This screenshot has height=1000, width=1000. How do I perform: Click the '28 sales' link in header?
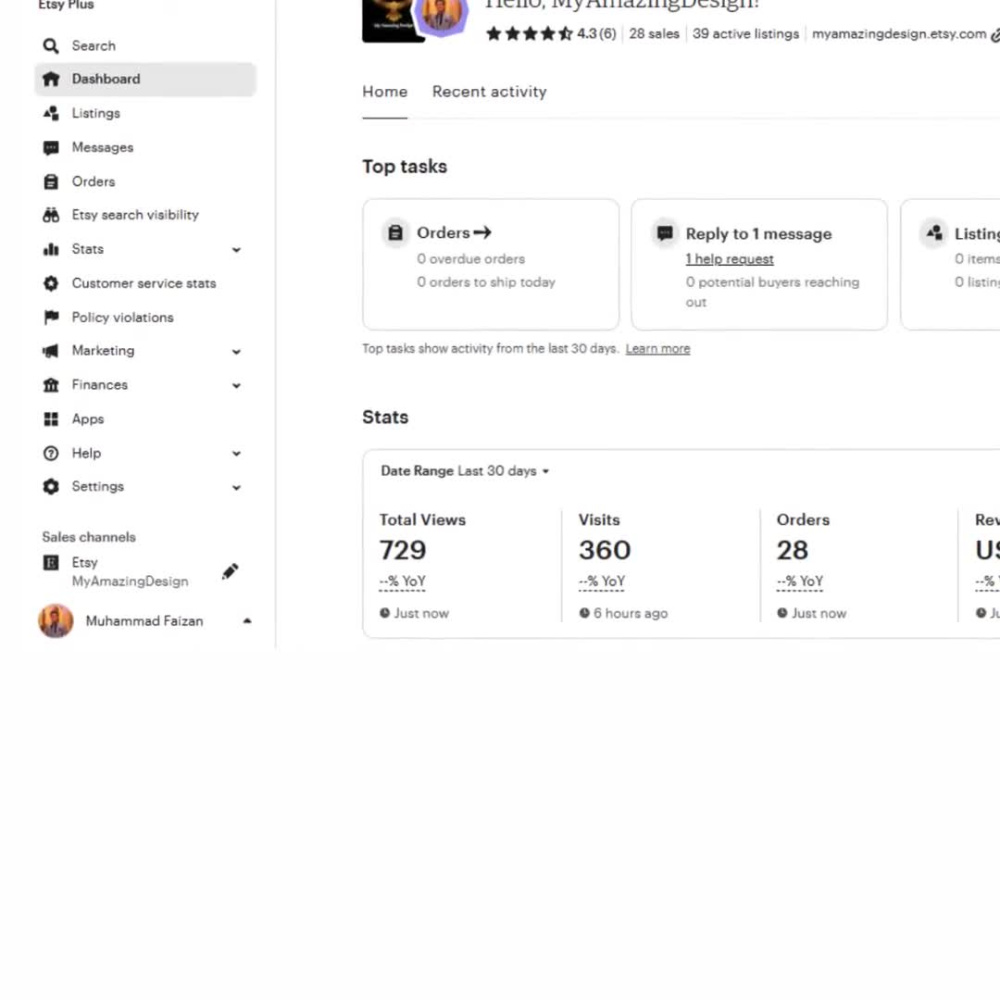tap(654, 34)
